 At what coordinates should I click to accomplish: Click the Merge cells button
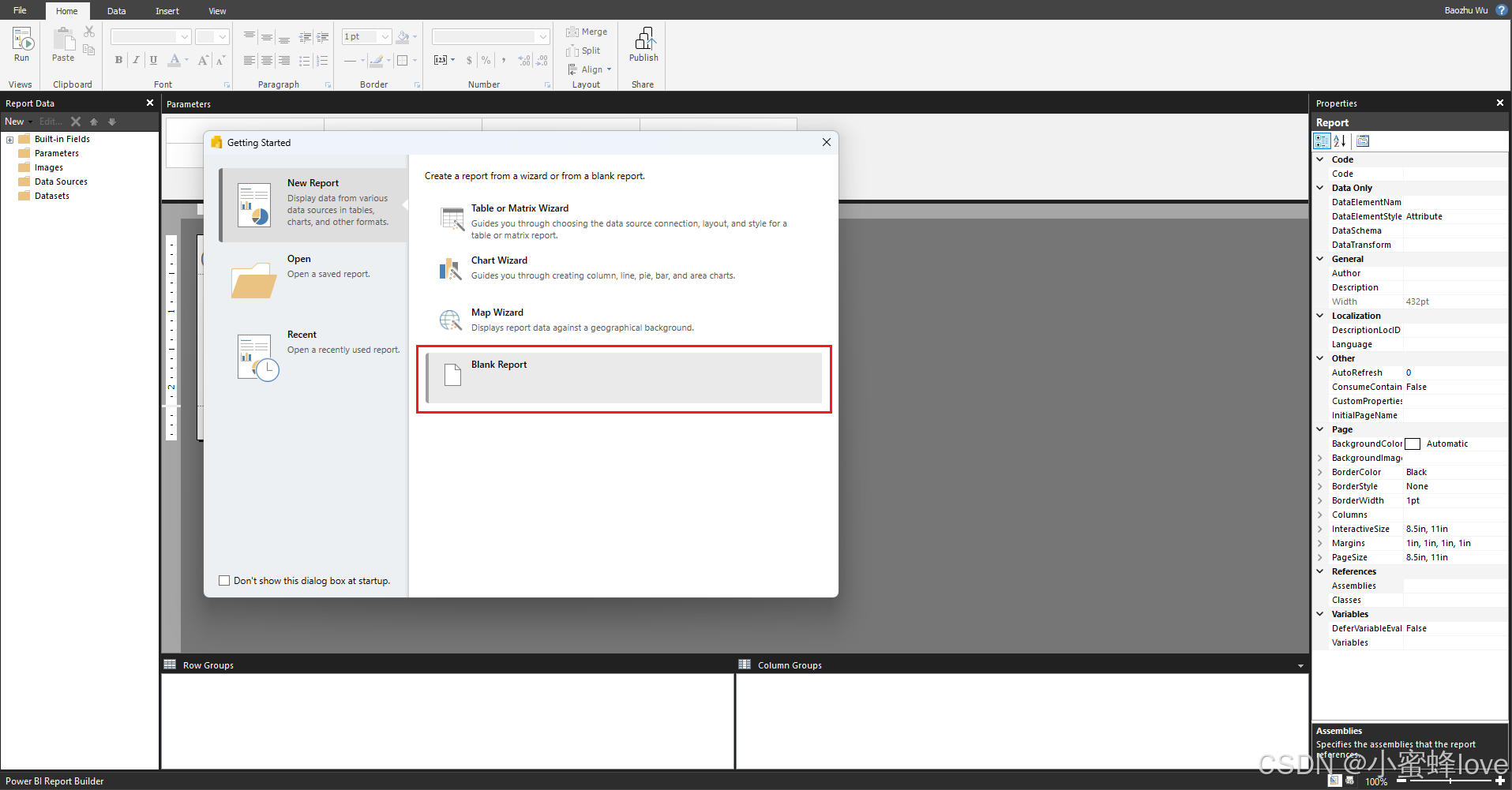click(587, 32)
